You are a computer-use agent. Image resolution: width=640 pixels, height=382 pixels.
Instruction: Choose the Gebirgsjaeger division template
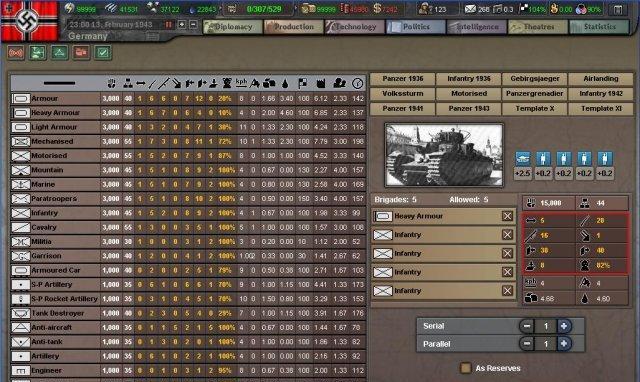pyautogui.click(x=535, y=79)
